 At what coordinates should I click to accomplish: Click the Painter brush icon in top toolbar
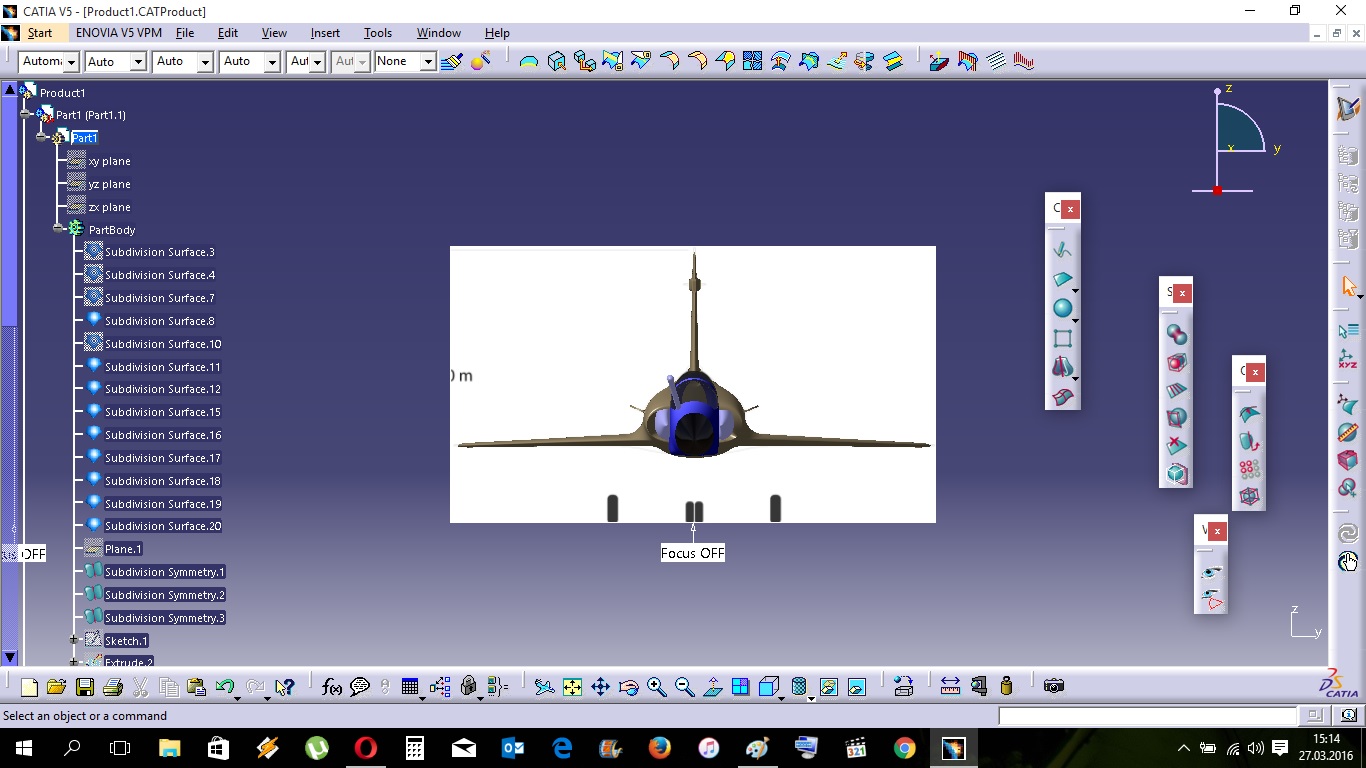click(x=451, y=62)
